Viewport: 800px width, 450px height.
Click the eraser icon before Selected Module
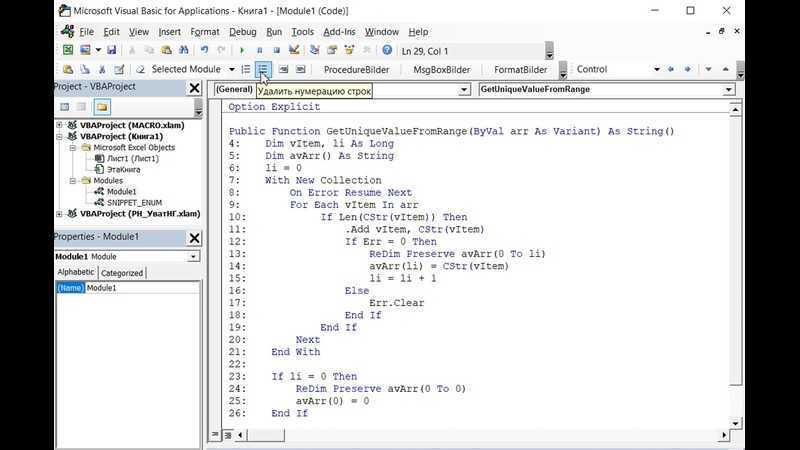tap(140, 69)
